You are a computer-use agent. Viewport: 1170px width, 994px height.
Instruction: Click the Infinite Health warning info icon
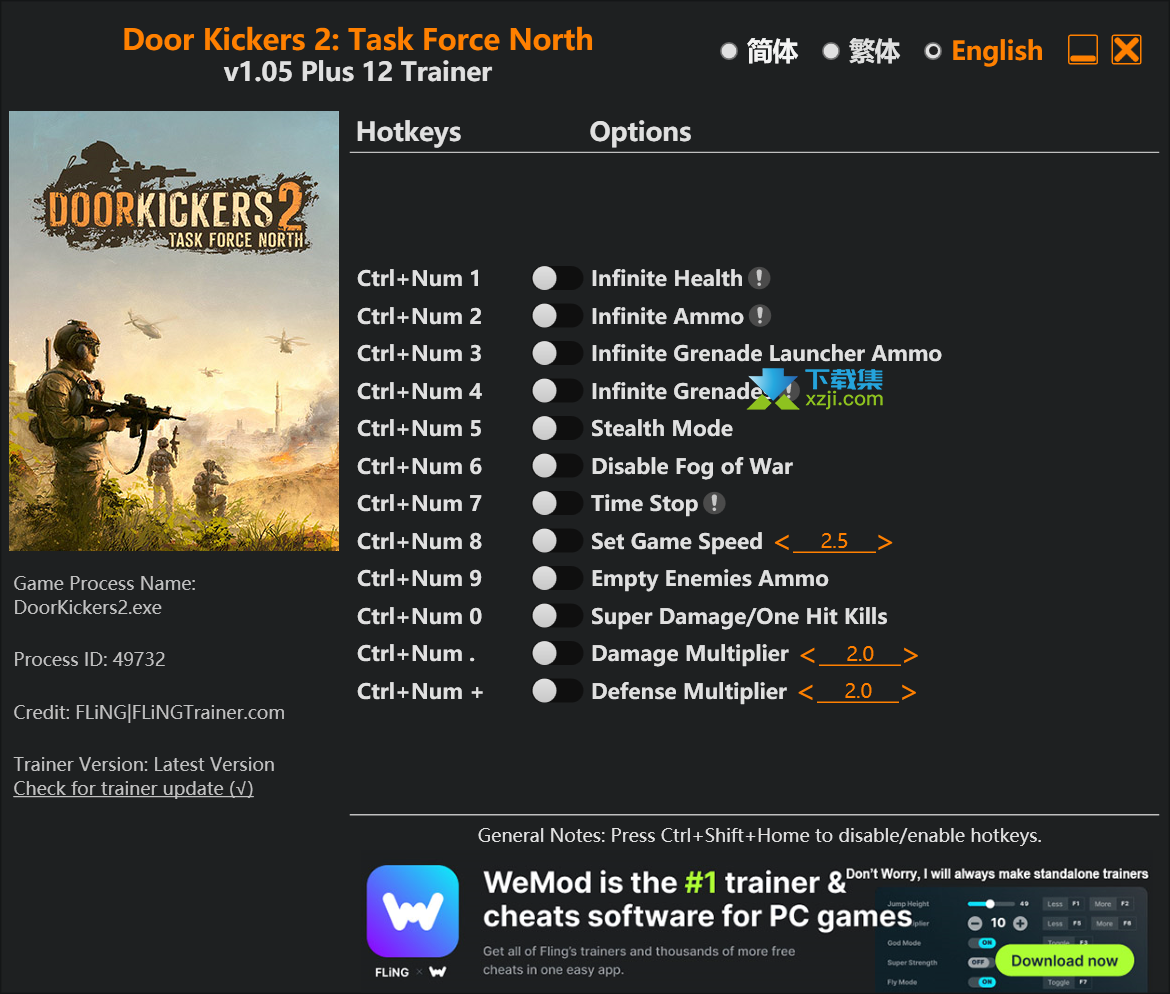[x=759, y=278]
